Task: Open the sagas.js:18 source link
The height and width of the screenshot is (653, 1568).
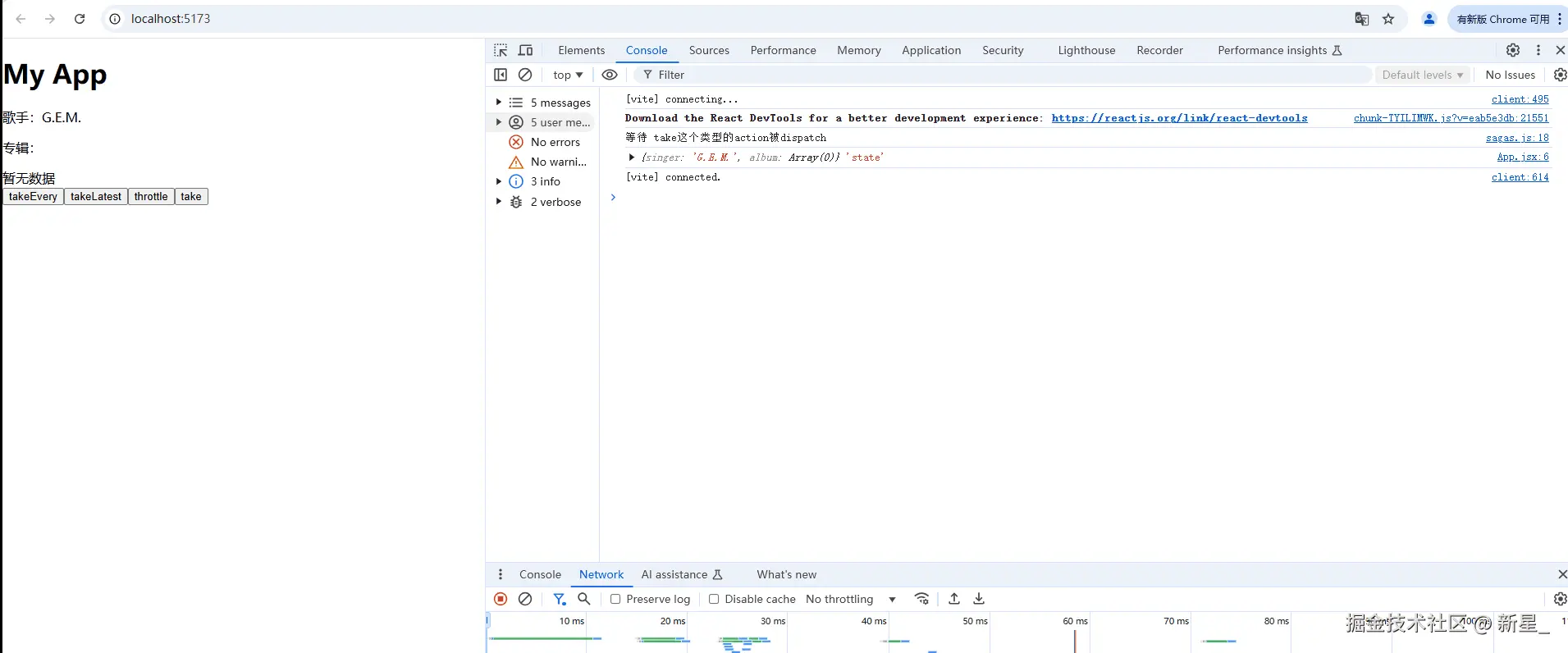Action: (x=1517, y=138)
